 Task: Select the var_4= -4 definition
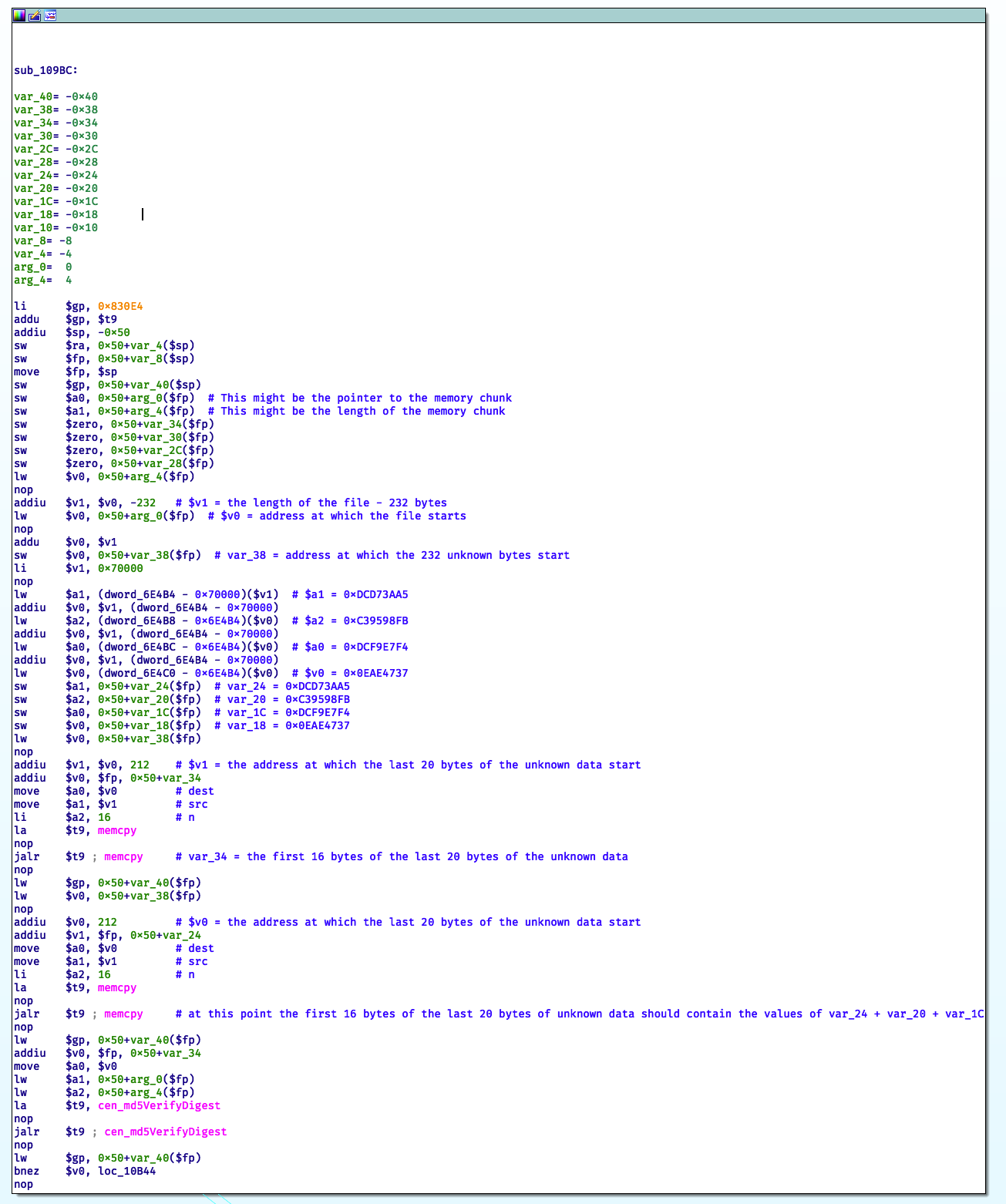(x=42, y=254)
